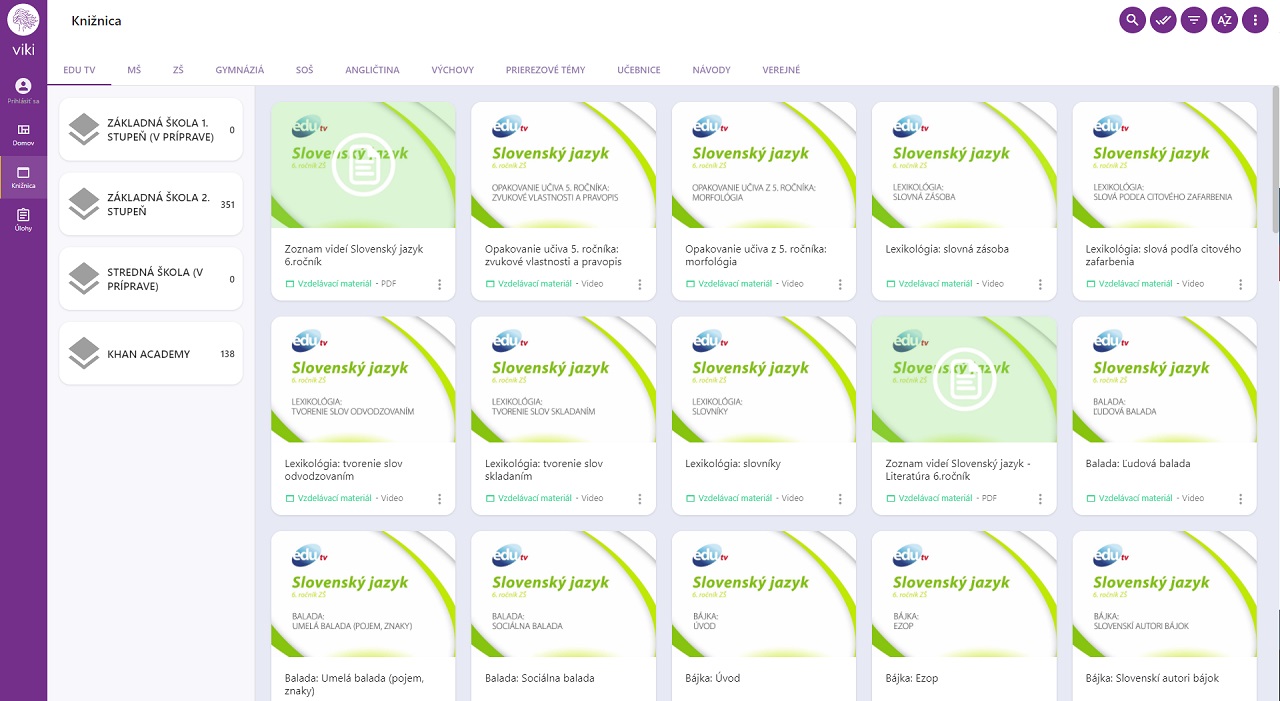Open options for Lexikológia: slovná zásoba card

[x=1040, y=284]
